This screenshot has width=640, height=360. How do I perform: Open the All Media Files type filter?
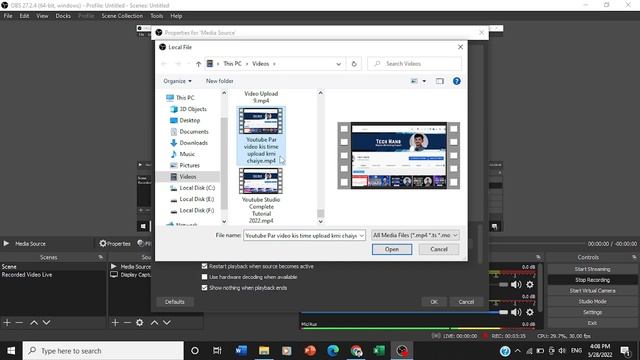click(x=415, y=236)
